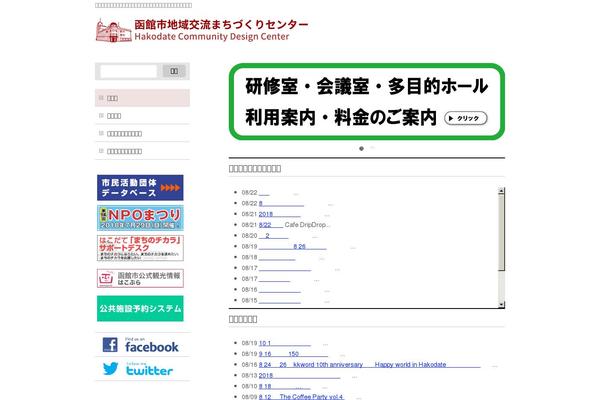Click the news list scroll-up arrow
Viewport: 600px width, 400px height.
tap(501, 191)
